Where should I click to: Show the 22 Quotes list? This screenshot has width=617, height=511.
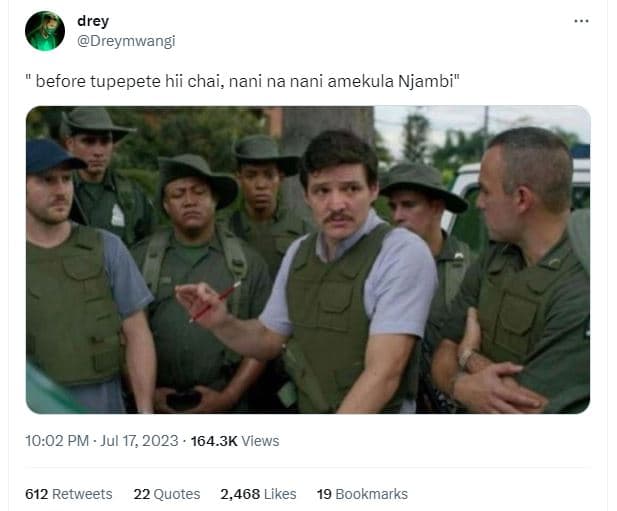167,494
